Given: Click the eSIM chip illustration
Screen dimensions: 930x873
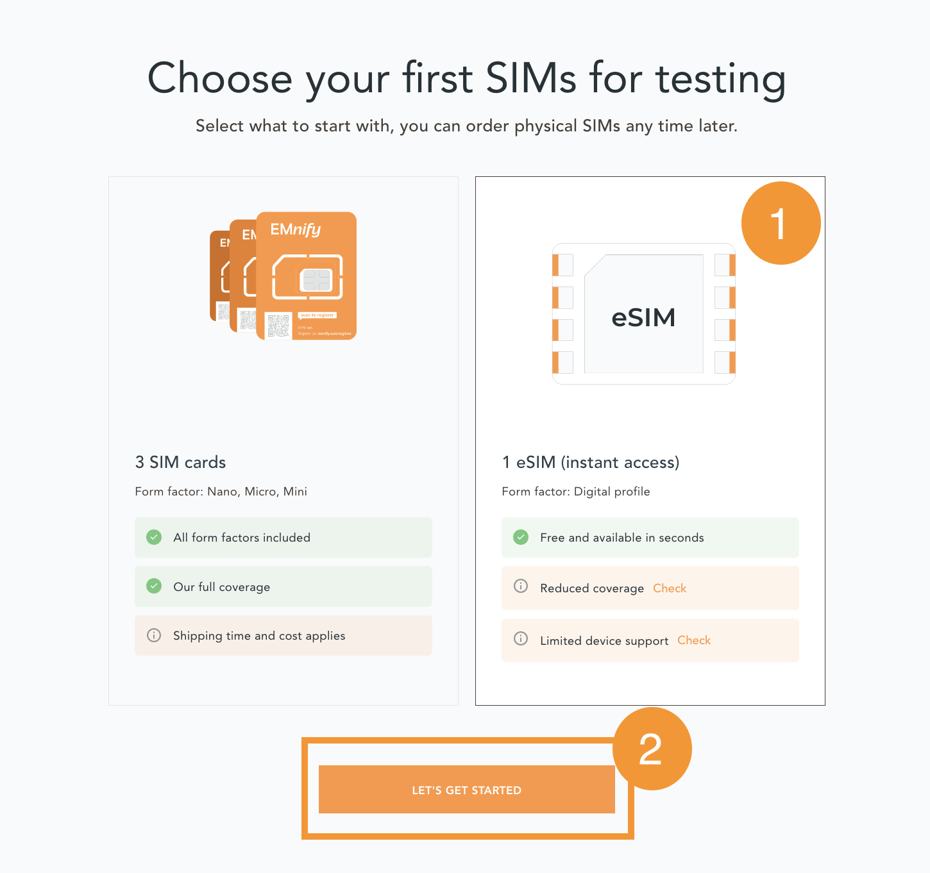Looking at the screenshot, I should tap(643, 313).
